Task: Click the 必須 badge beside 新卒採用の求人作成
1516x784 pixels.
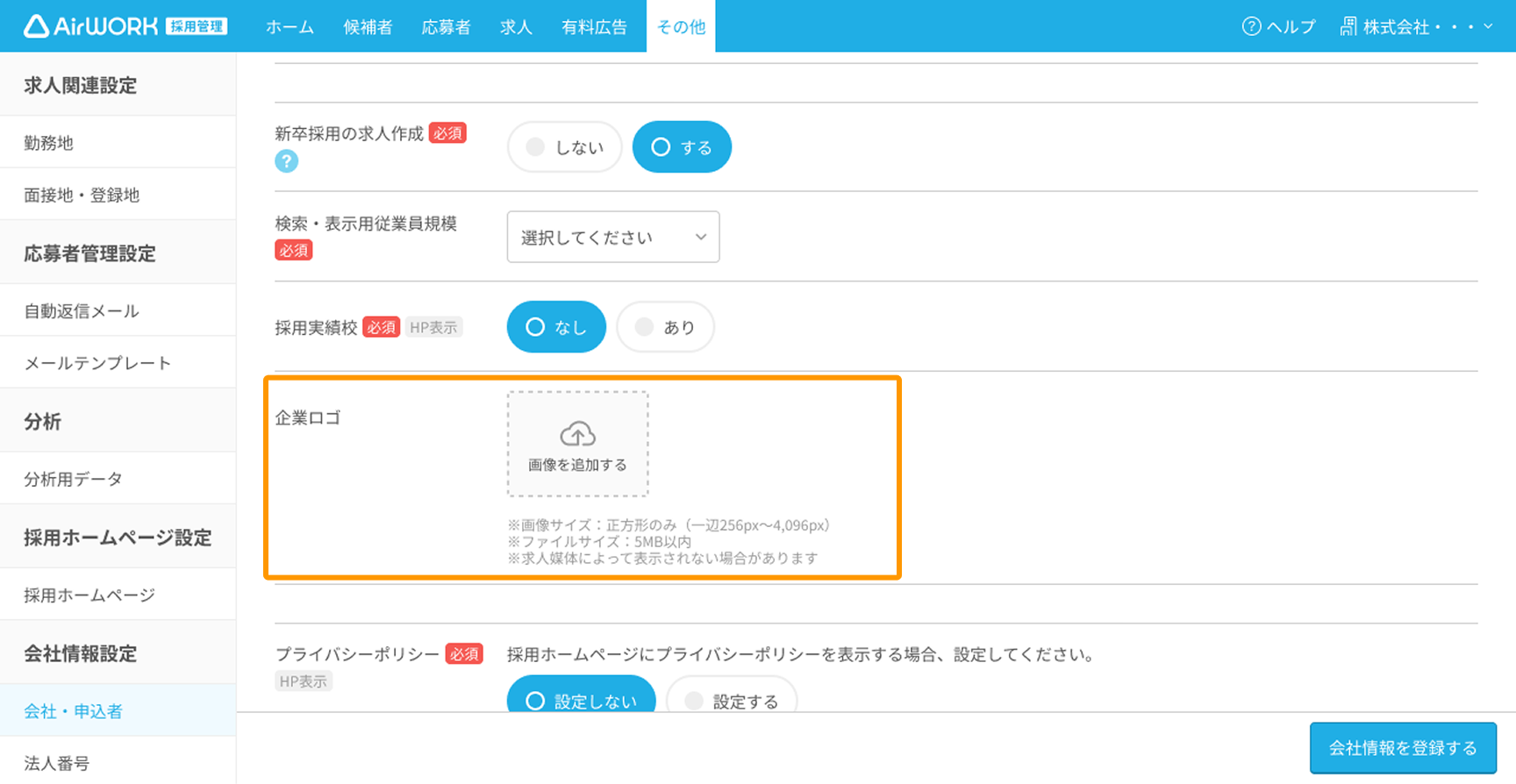Action: 447,133
